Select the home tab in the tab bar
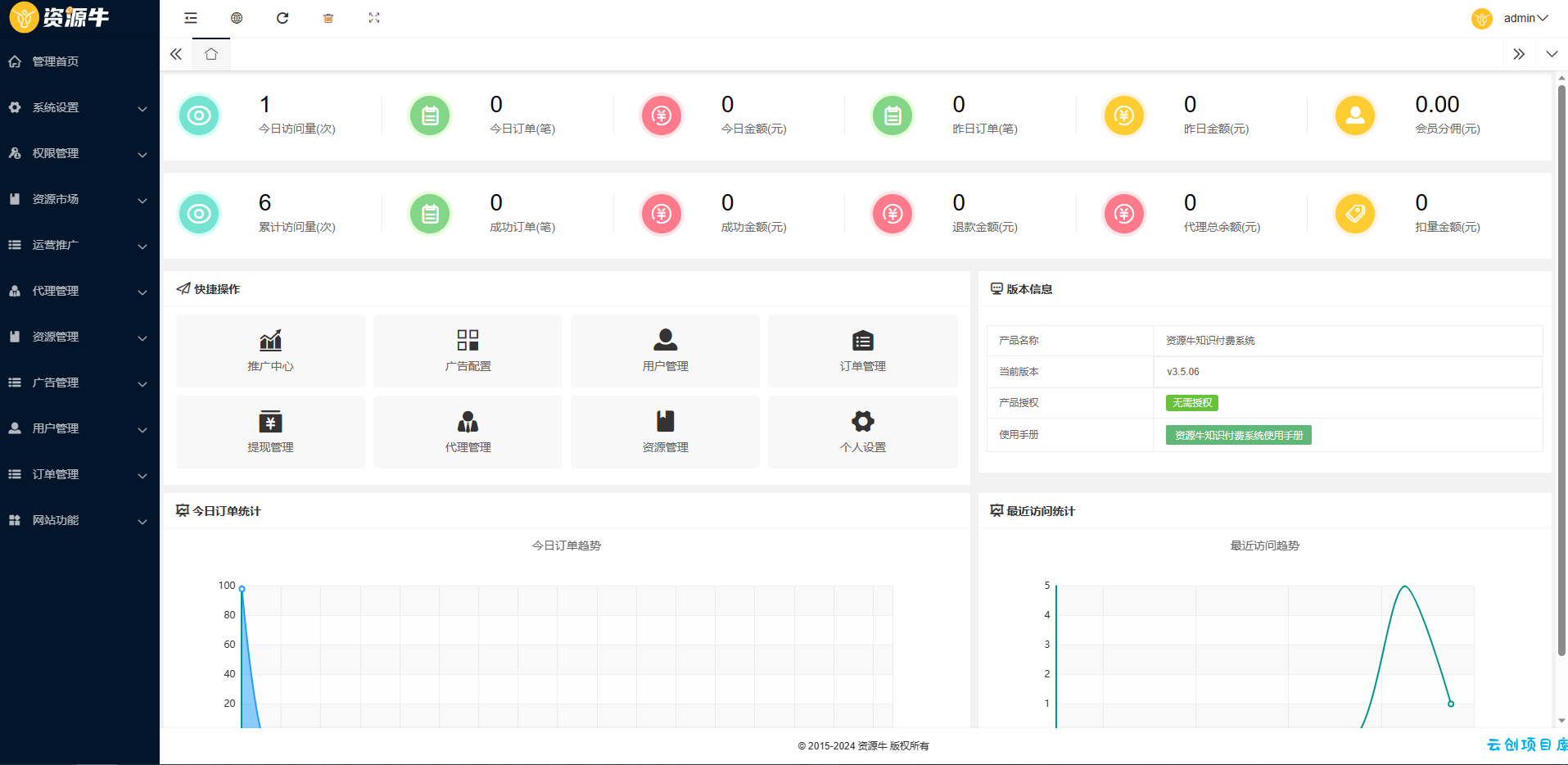Image resolution: width=1568 pixels, height=765 pixels. [x=211, y=54]
